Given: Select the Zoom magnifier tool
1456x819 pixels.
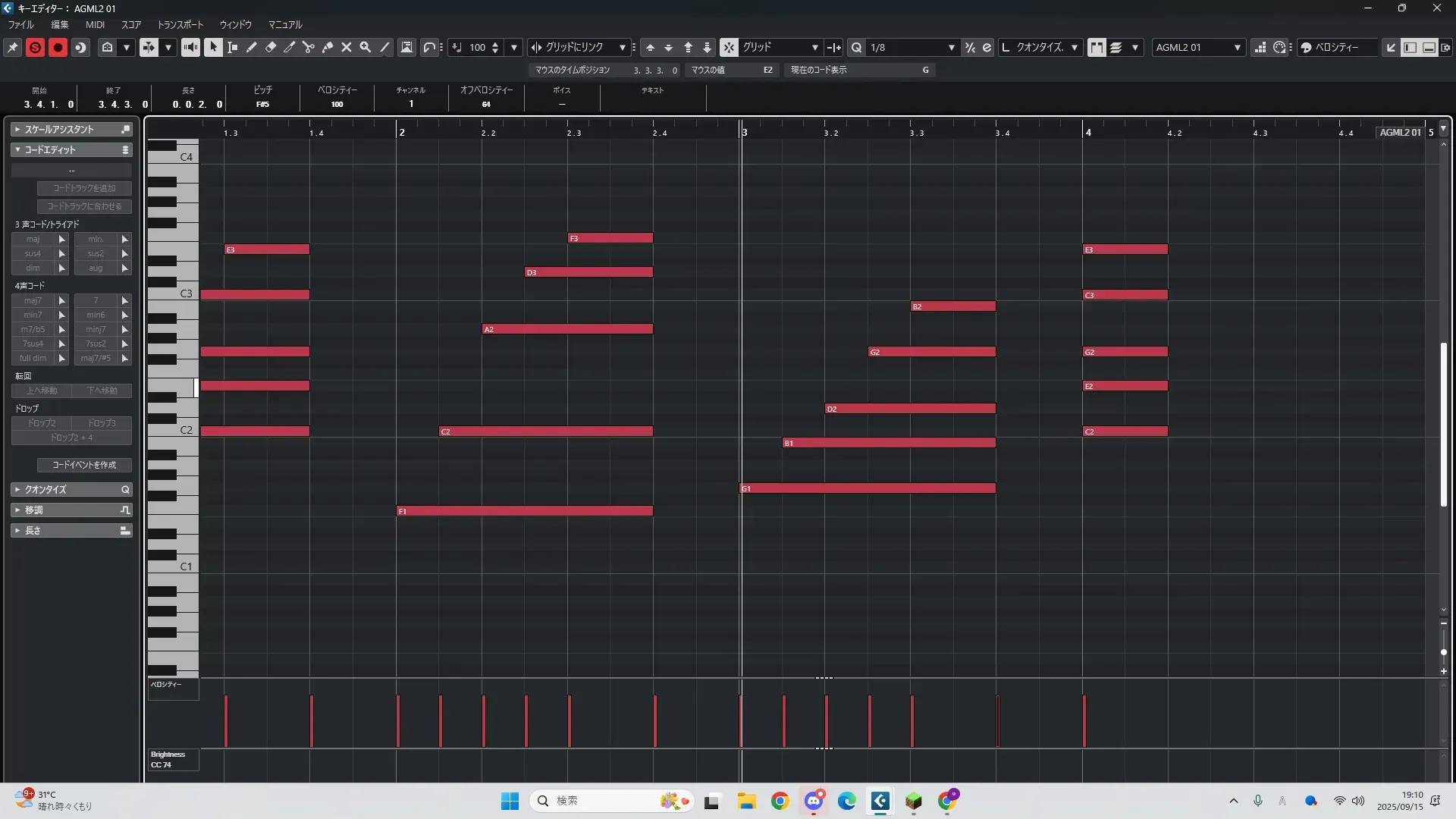Looking at the screenshot, I should [x=366, y=47].
